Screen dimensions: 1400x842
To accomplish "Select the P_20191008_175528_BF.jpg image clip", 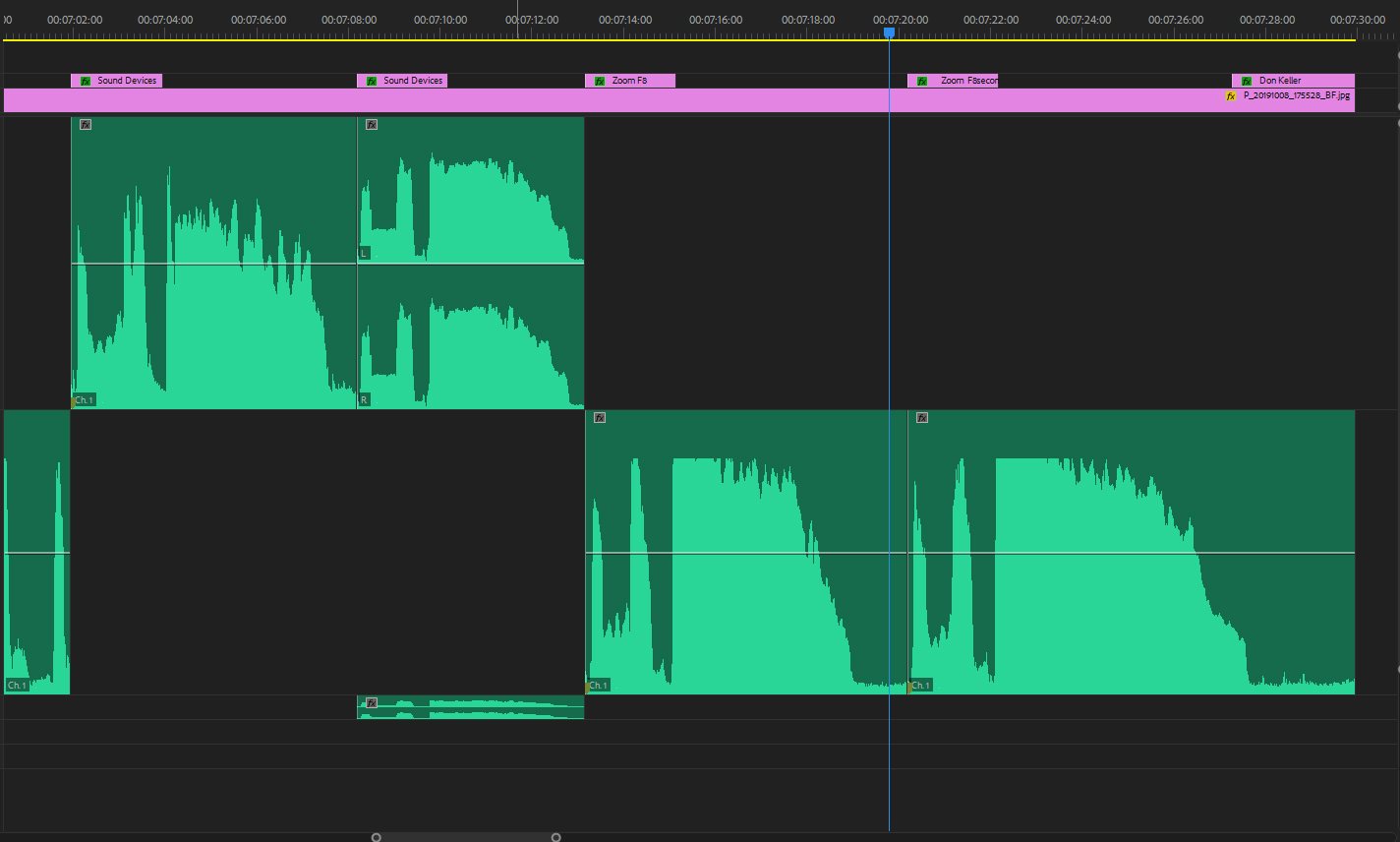I will pos(678,100).
